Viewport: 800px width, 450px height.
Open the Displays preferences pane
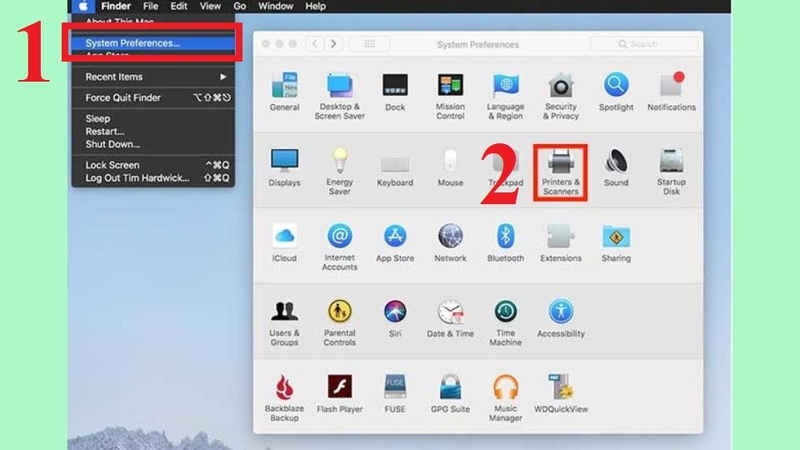click(284, 167)
